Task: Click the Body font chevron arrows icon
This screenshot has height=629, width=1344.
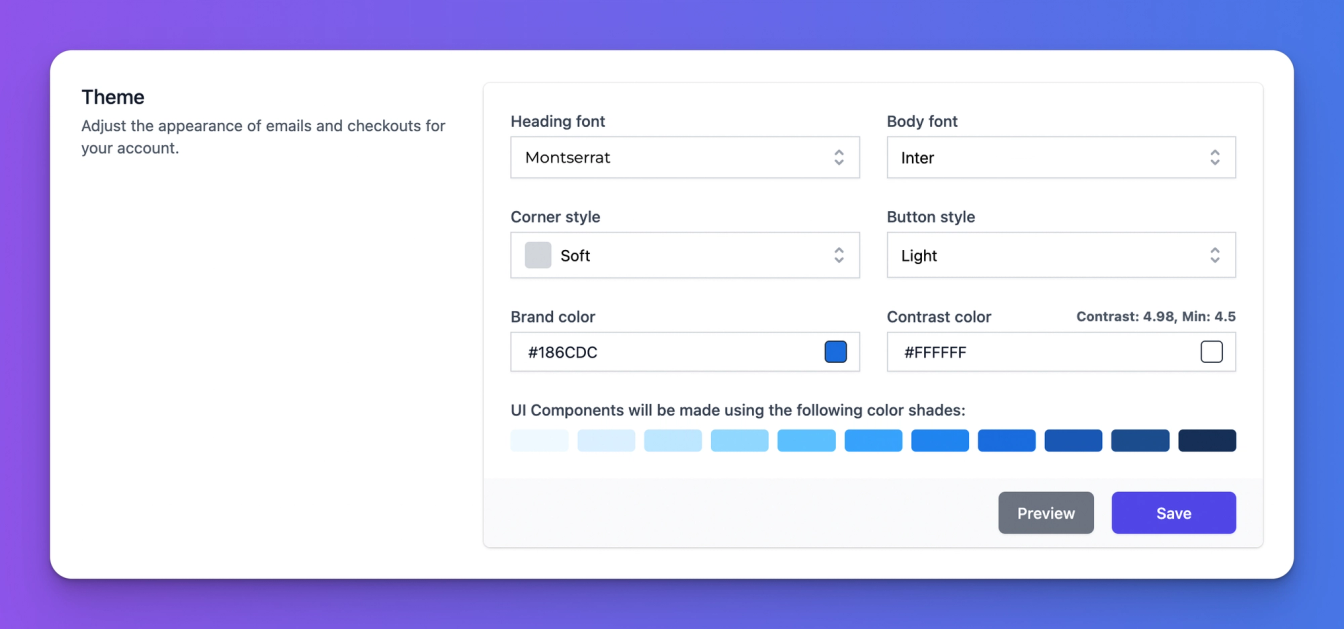Action: [x=1215, y=158]
